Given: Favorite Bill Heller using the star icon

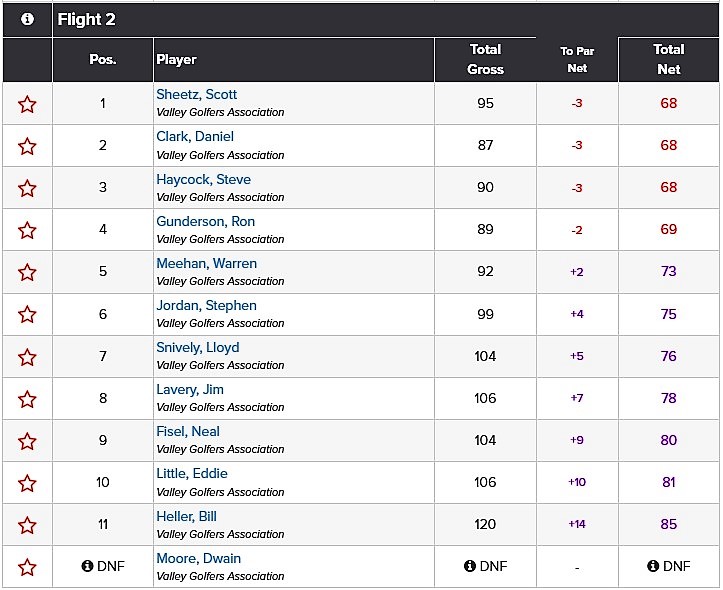Looking at the screenshot, I should coord(27,525).
